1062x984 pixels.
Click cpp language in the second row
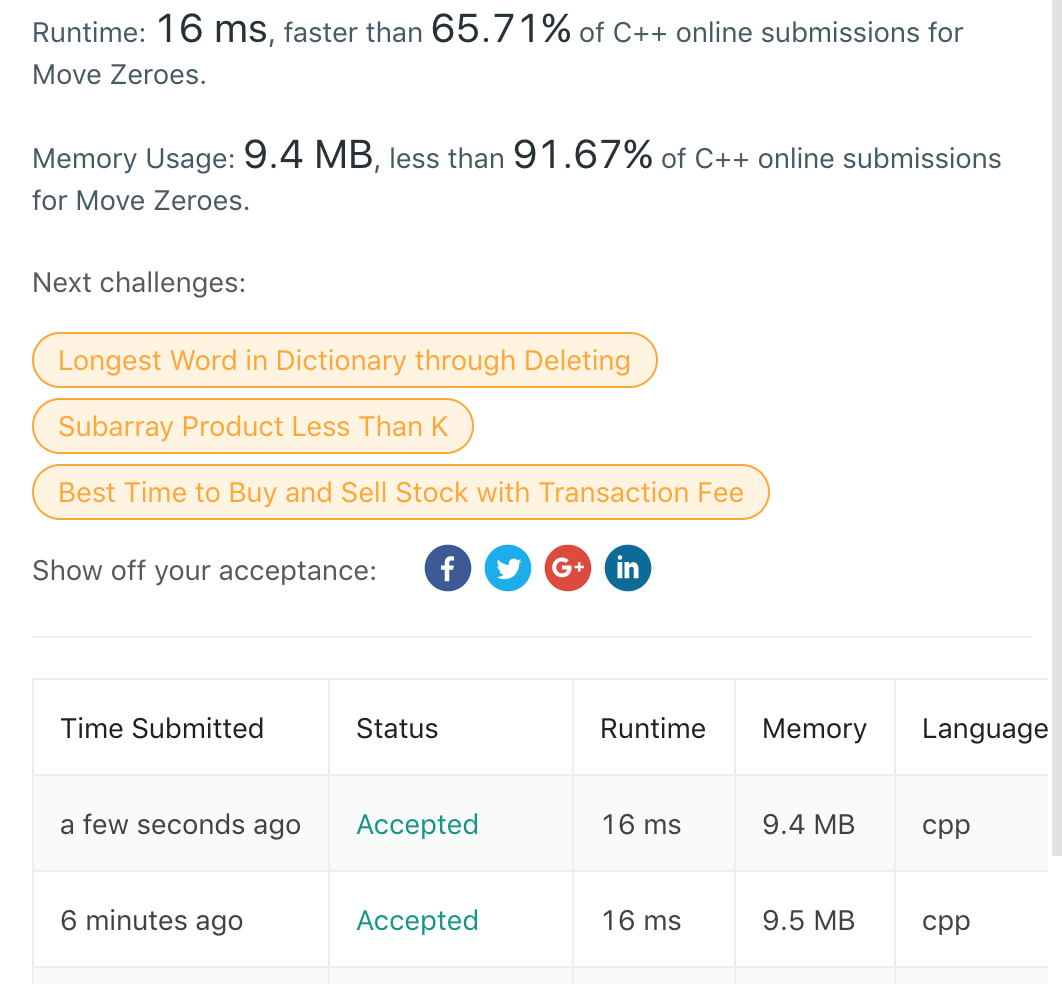tap(946, 921)
